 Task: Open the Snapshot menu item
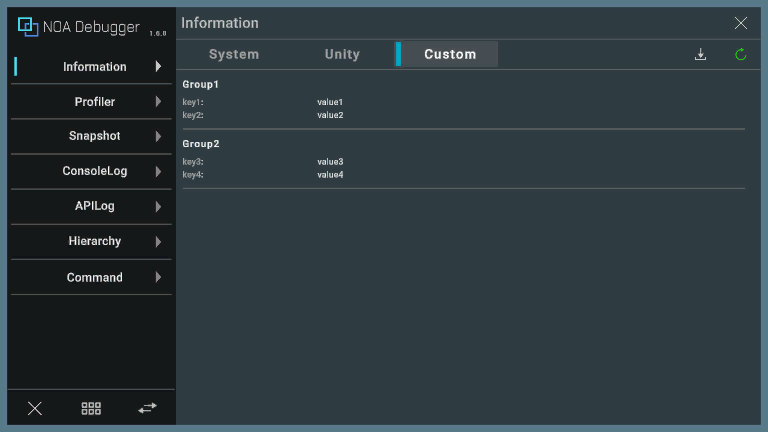[91, 136]
